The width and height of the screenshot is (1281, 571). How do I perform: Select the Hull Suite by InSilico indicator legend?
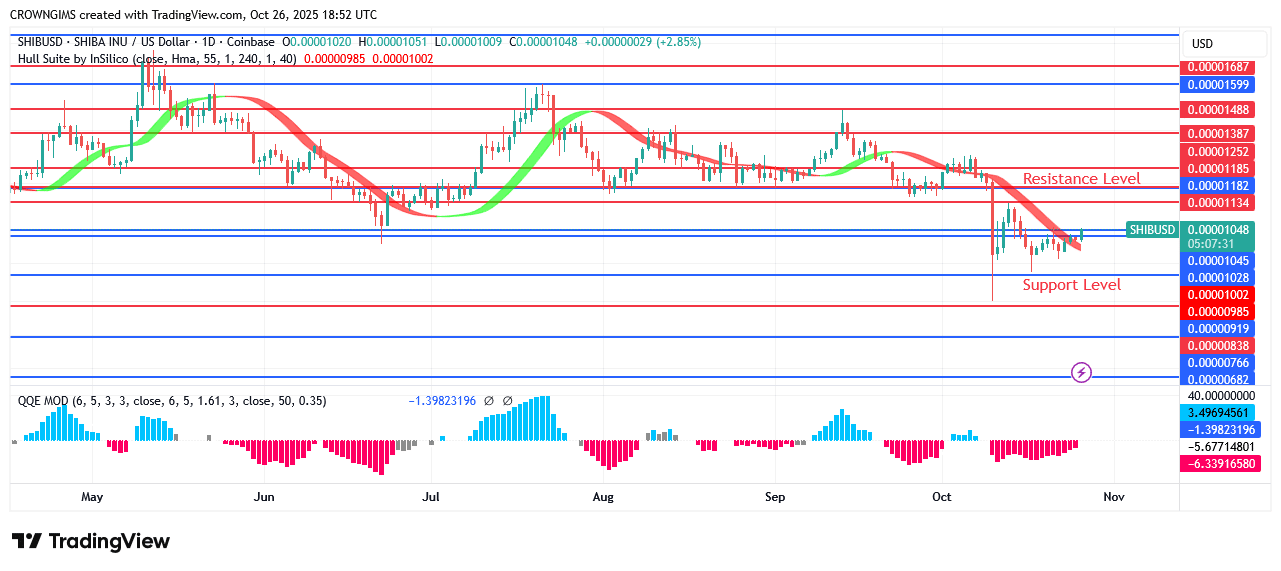(x=157, y=59)
